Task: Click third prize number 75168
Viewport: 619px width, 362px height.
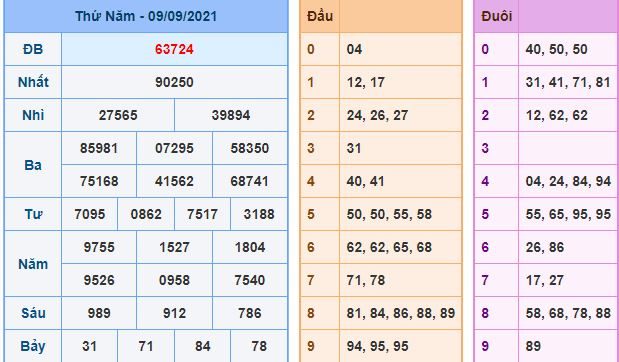Action: [x=99, y=181]
